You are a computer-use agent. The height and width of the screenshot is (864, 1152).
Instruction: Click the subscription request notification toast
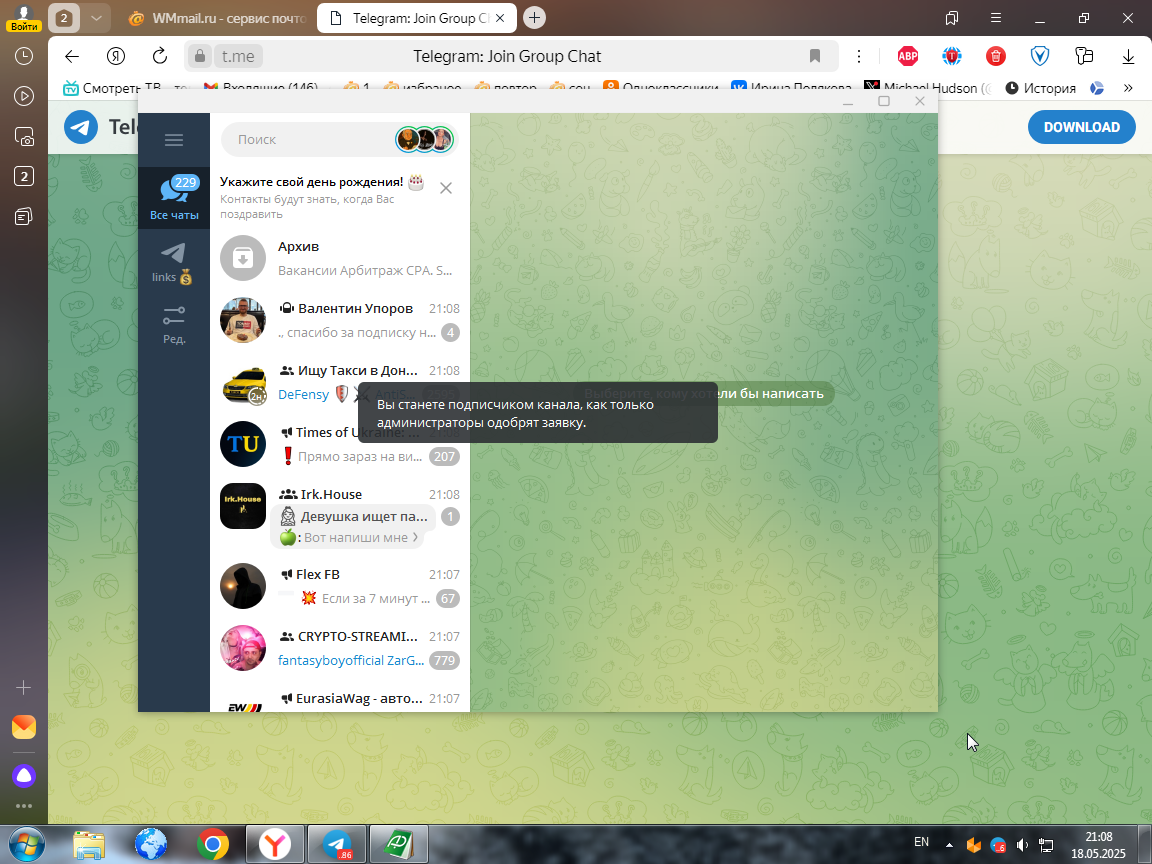click(538, 413)
